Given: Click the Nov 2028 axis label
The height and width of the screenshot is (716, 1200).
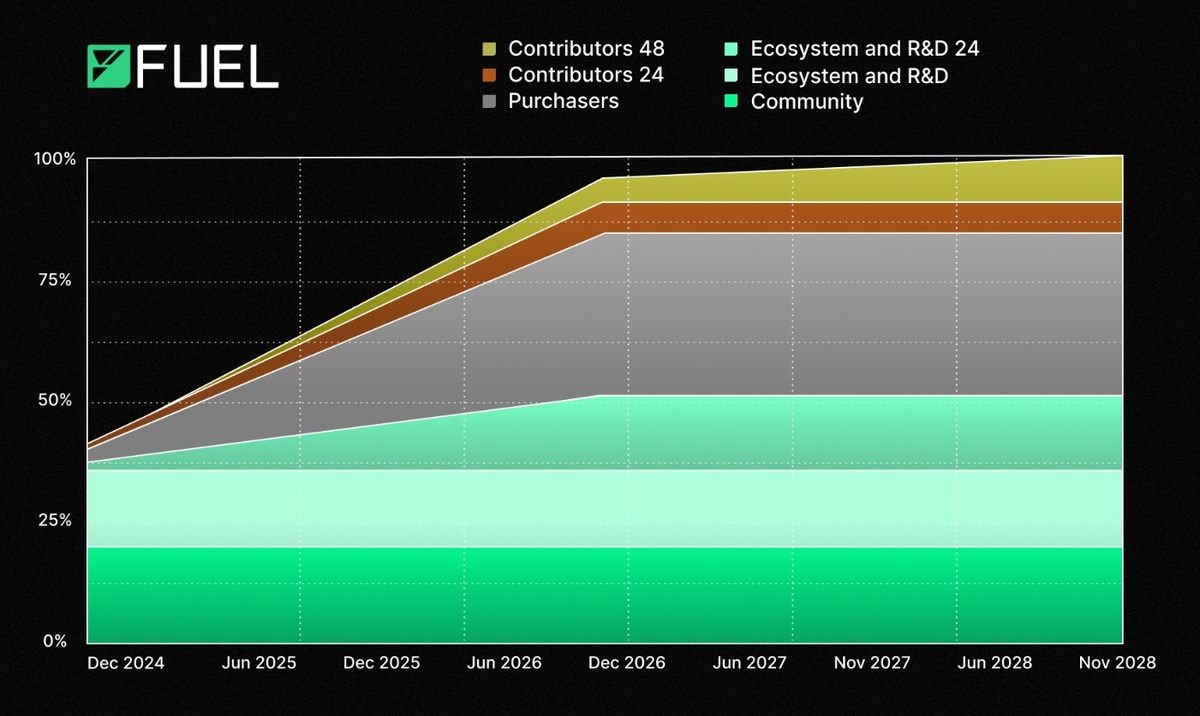Looking at the screenshot, I should (1117, 662).
